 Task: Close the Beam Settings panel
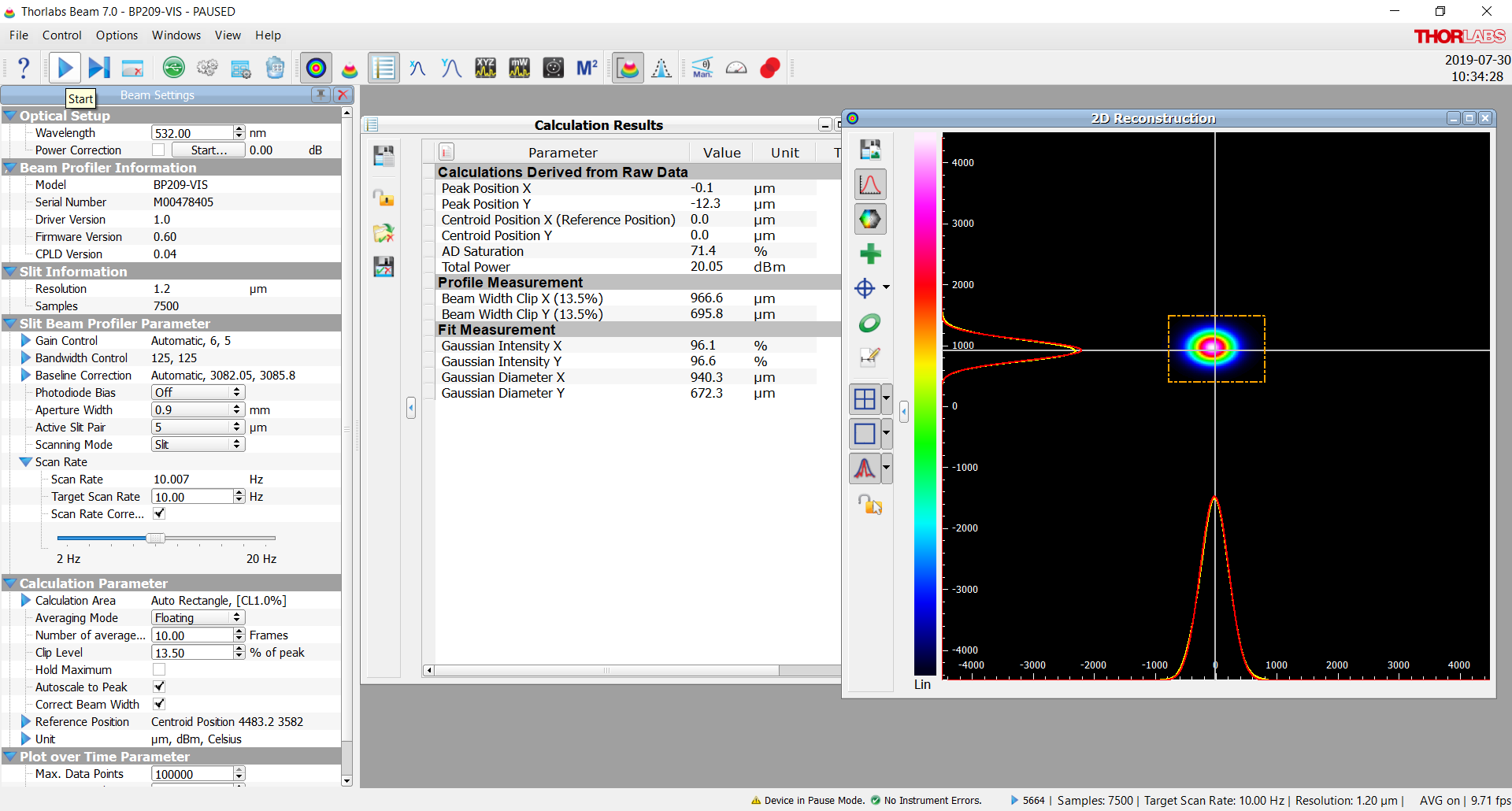coord(343,94)
